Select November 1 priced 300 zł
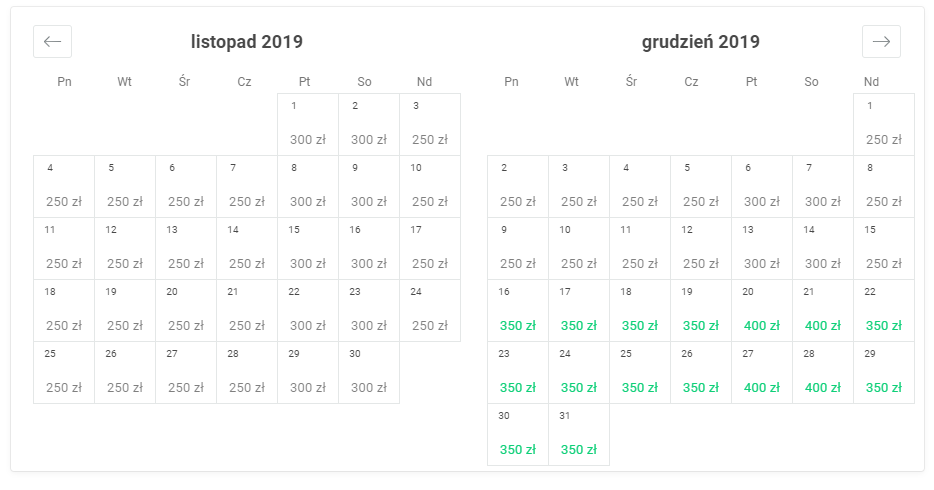The height and width of the screenshot is (490, 934). (308, 125)
